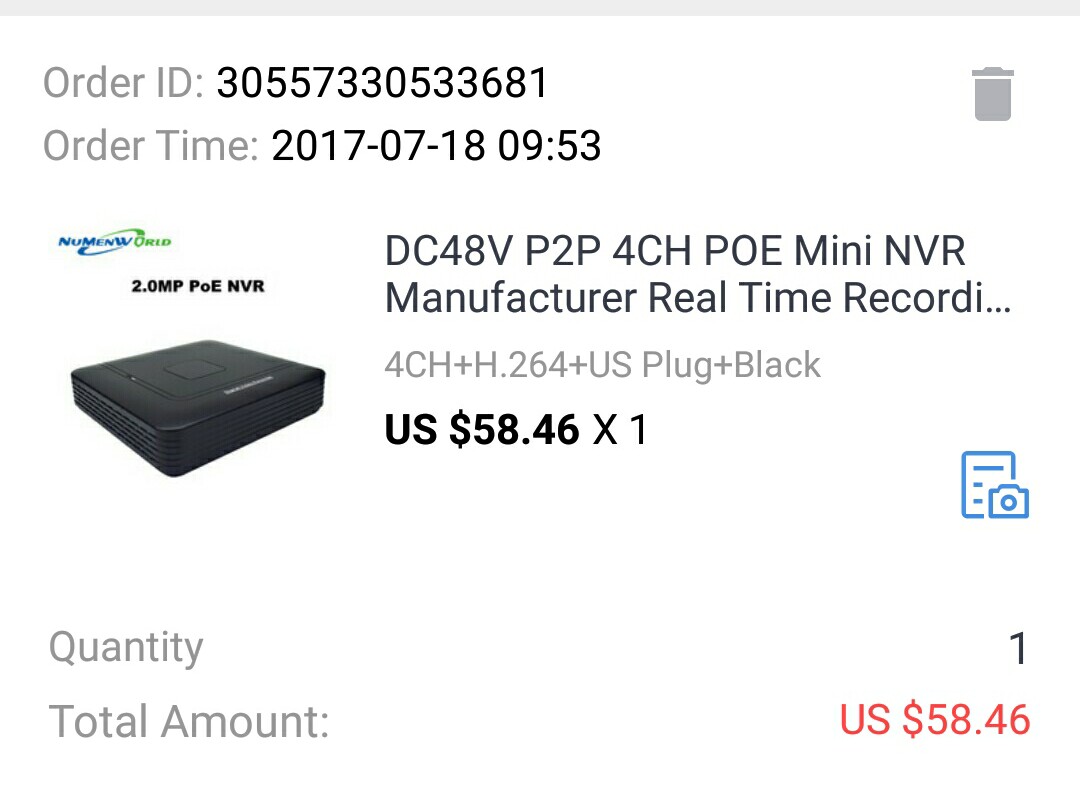Viewport: 1080px width, 798px height.
Task: Tap the NumenWorld logo in product image
Action: 114,242
